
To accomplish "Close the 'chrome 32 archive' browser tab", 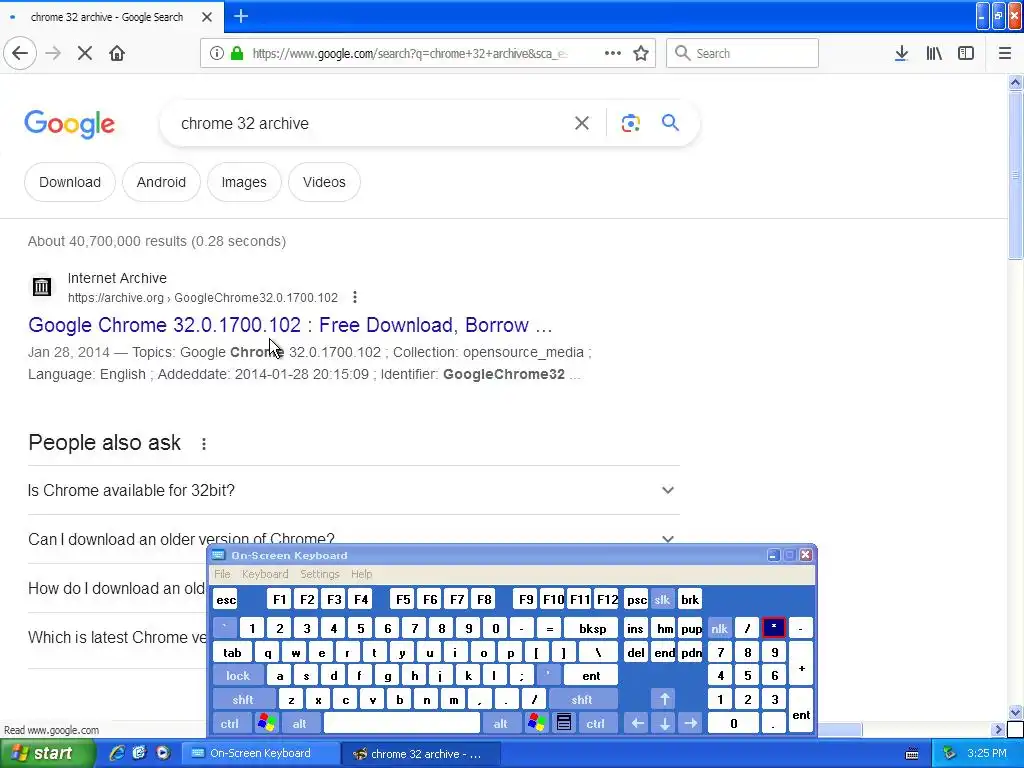I will [x=206, y=17].
